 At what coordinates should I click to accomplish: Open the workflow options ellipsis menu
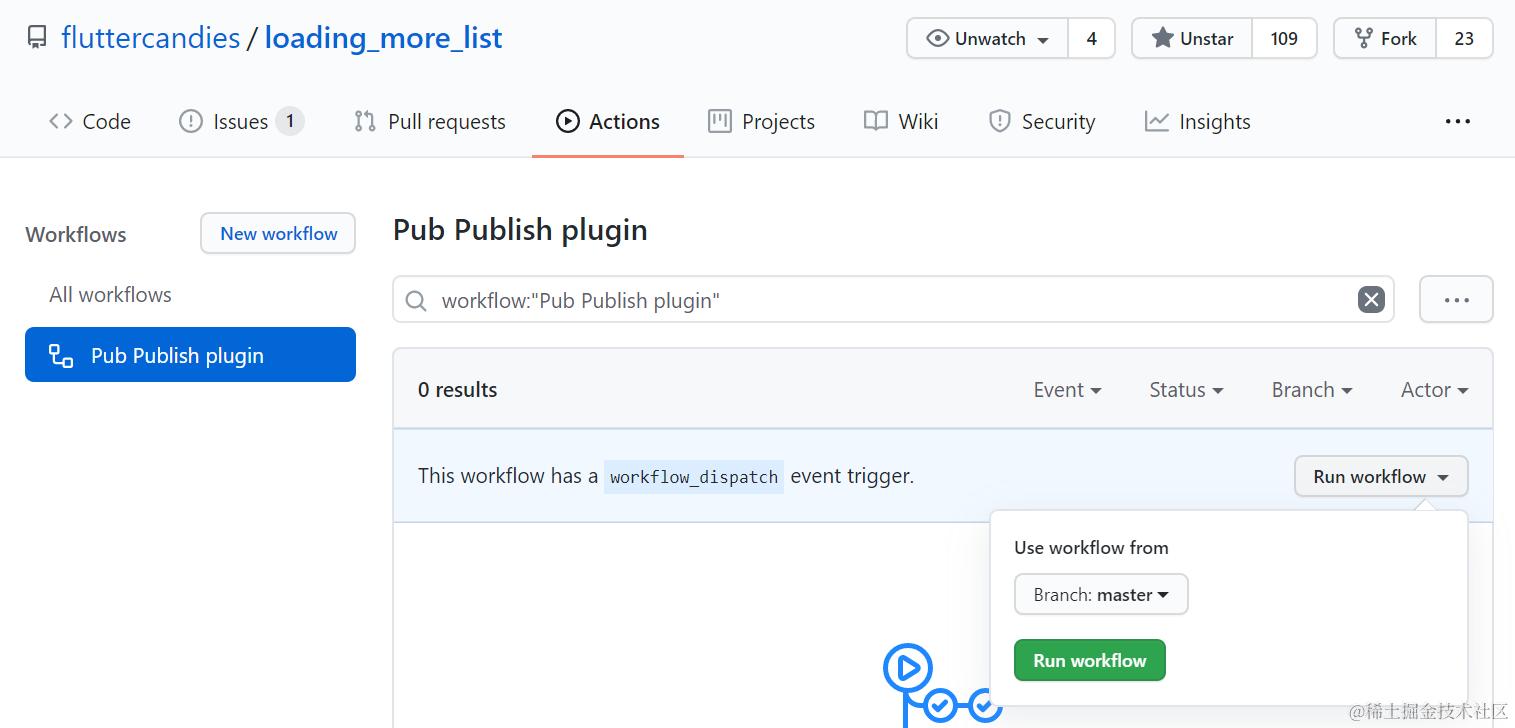(1456, 300)
